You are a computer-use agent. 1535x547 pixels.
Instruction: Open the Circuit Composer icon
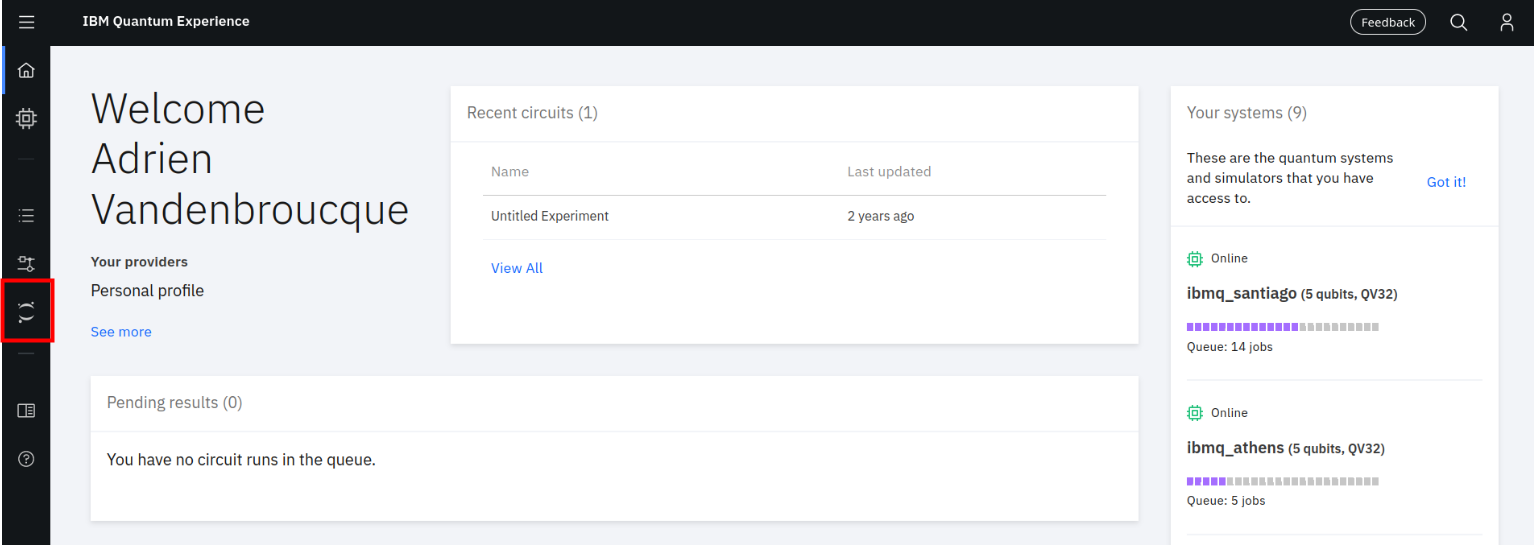click(x=27, y=264)
